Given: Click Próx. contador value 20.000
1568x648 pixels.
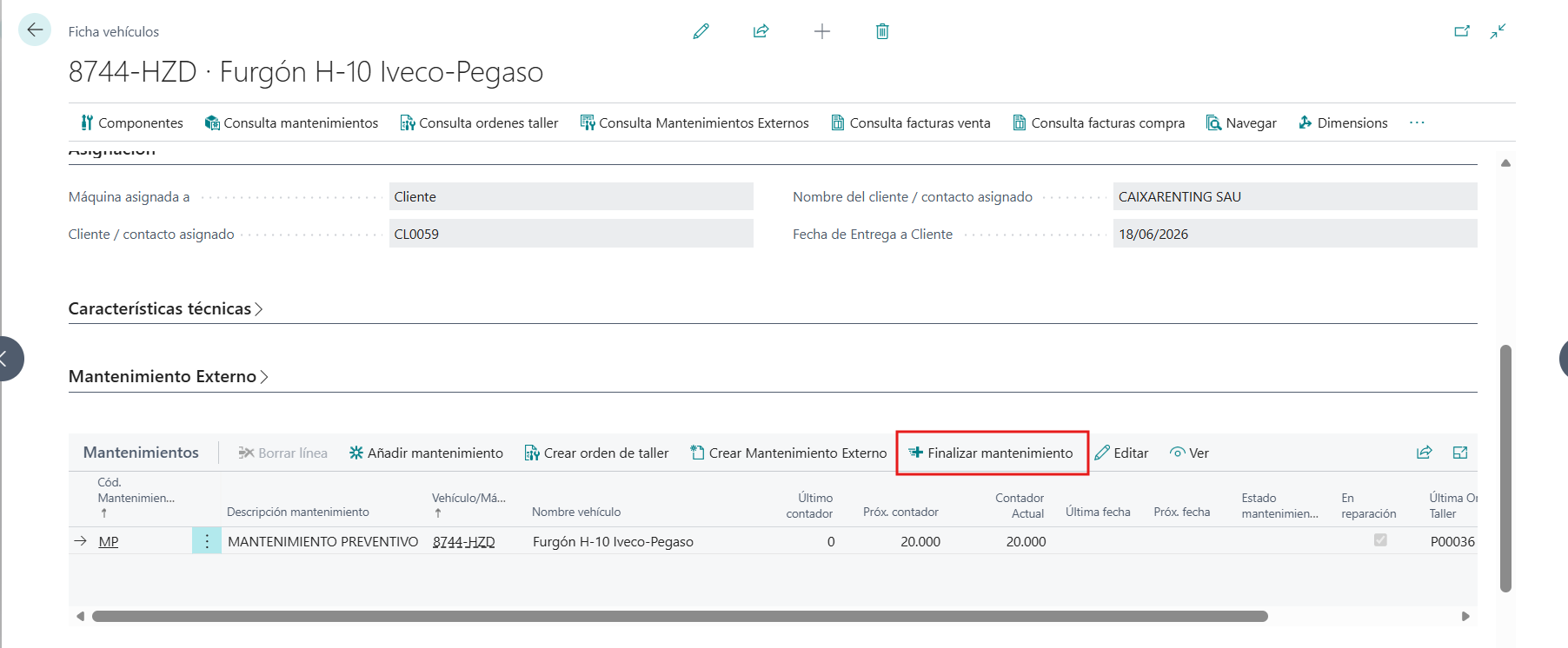Looking at the screenshot, I should click(x=920, y=541).
